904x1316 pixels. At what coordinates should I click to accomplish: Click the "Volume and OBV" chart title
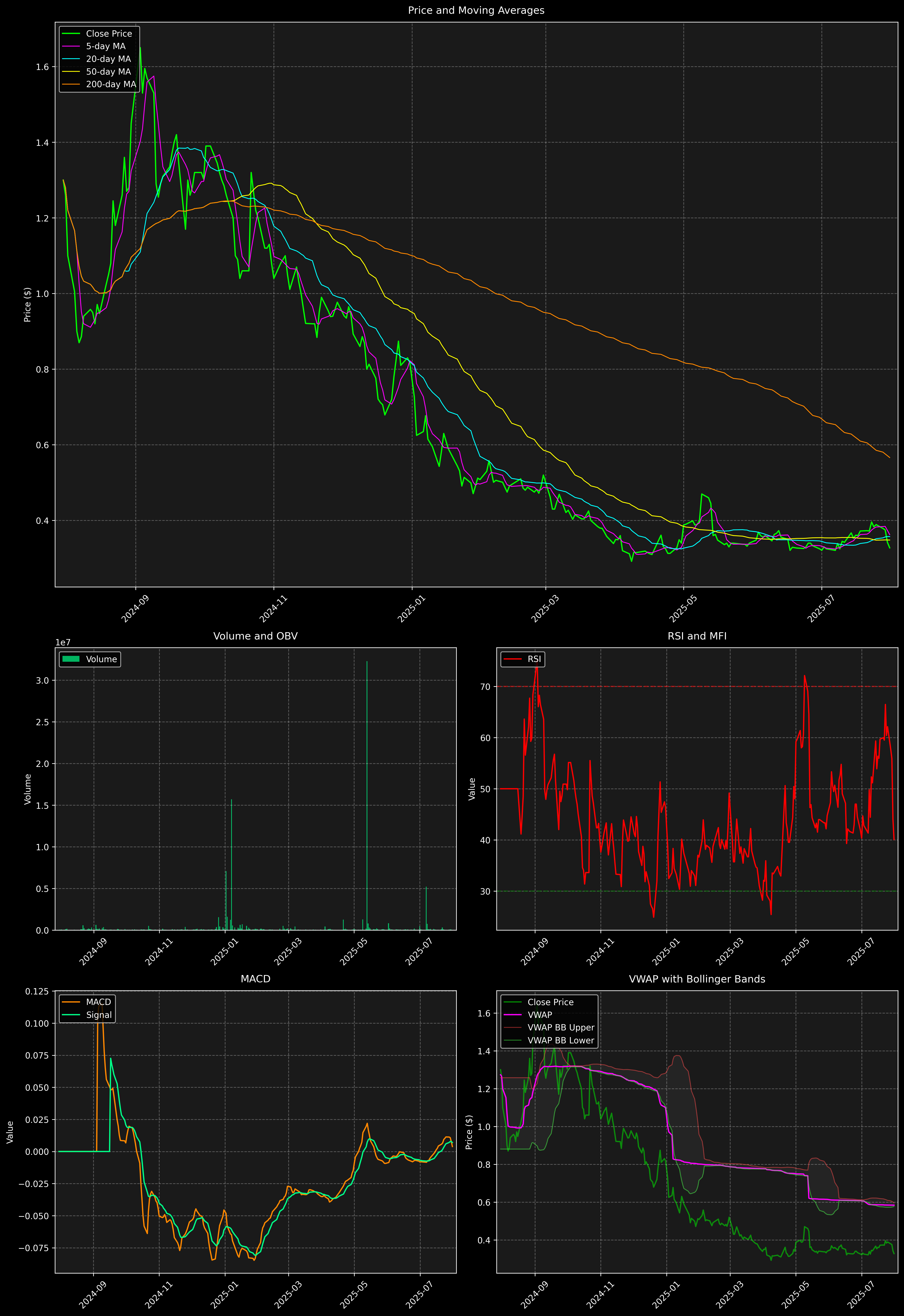tap(255, 636)
